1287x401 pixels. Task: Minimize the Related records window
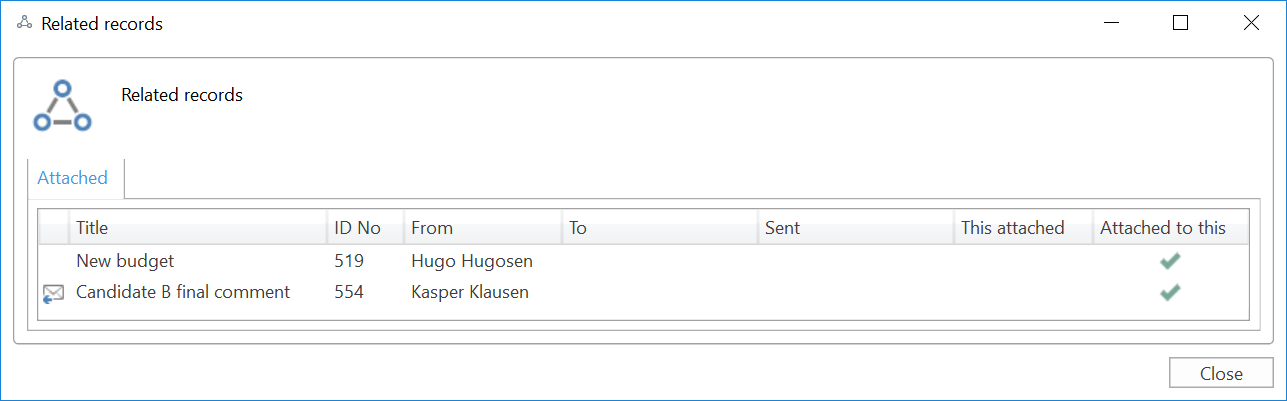pos(1109,23)
